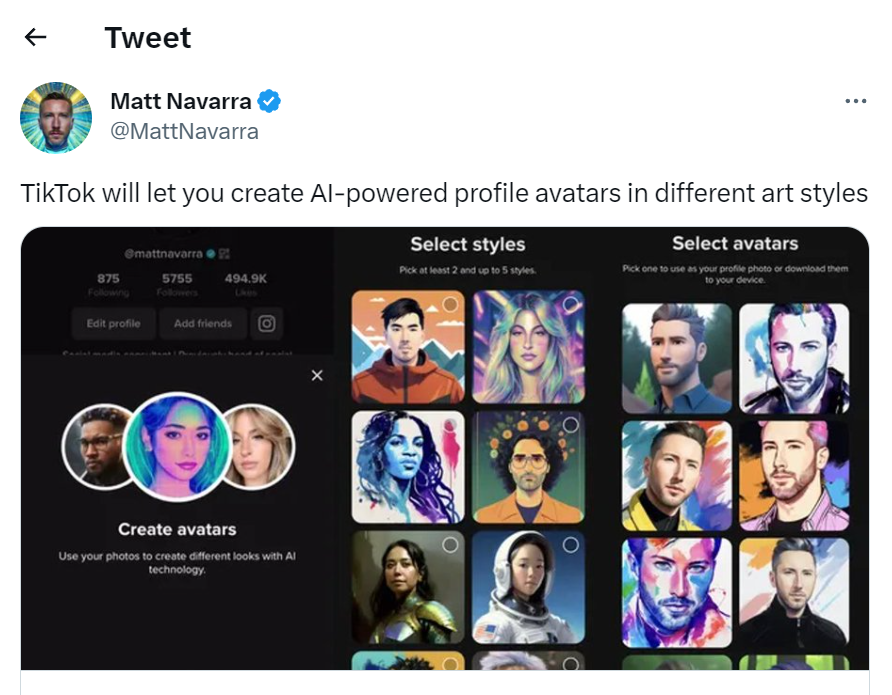Open Matt Navarra's profile avatar

pyautogui.click(x=56, y=117)
